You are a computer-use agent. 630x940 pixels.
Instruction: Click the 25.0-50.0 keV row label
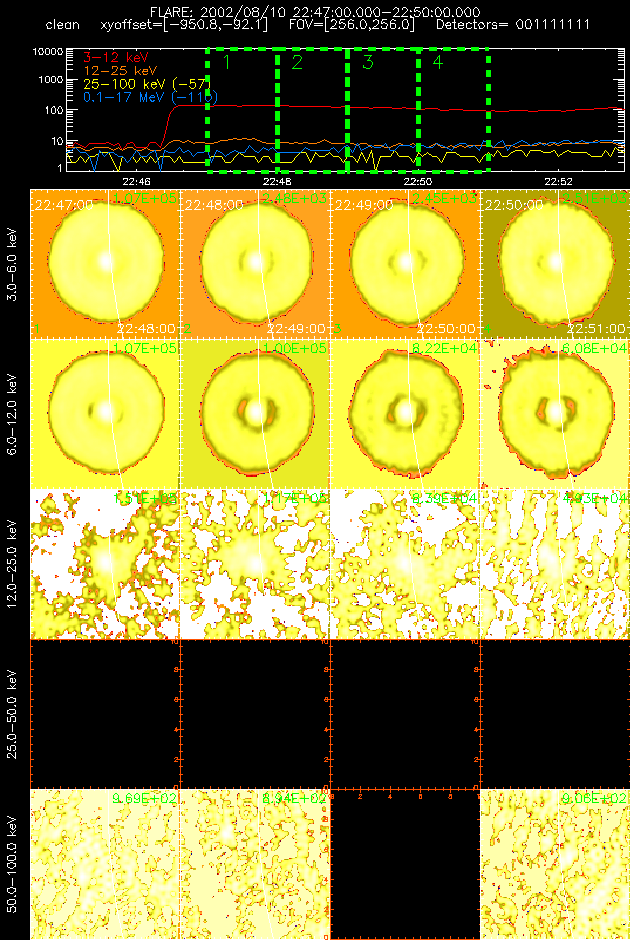(x=12, y=714)
